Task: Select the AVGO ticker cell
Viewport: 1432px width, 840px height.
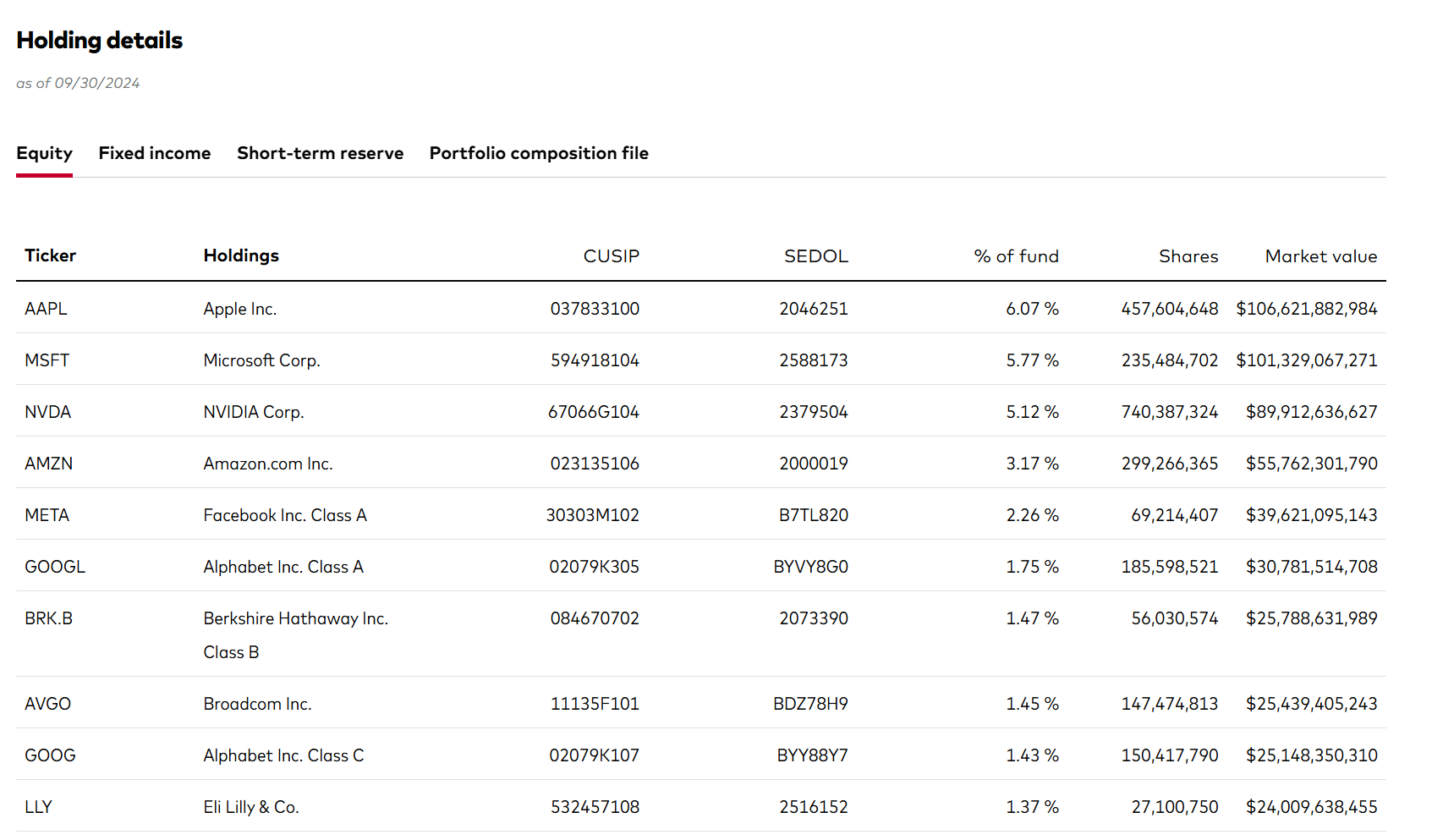Action: 47,704
